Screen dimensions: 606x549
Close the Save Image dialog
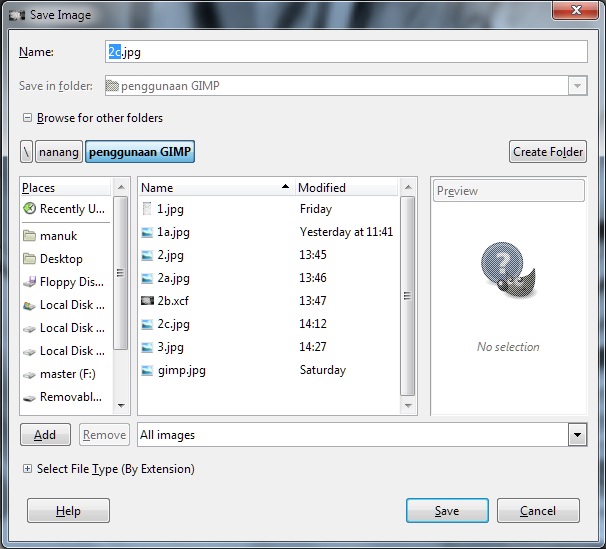(576, 9)
